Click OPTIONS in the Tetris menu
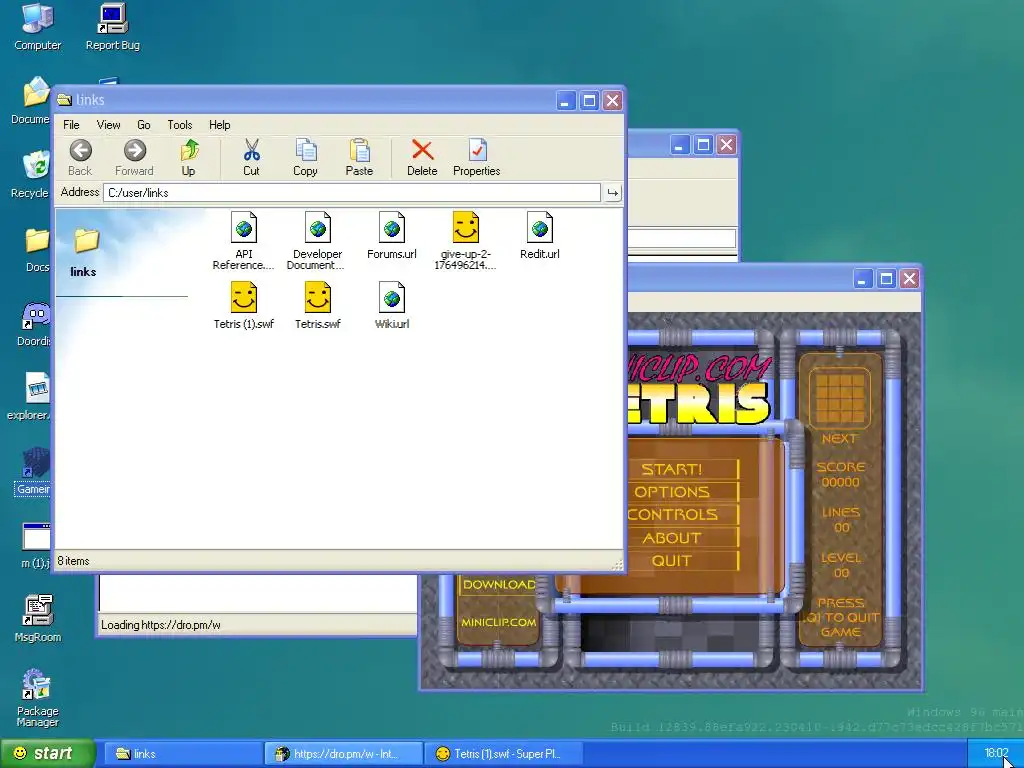Viewport: 1024px width, 768px height. coord(672,492)
